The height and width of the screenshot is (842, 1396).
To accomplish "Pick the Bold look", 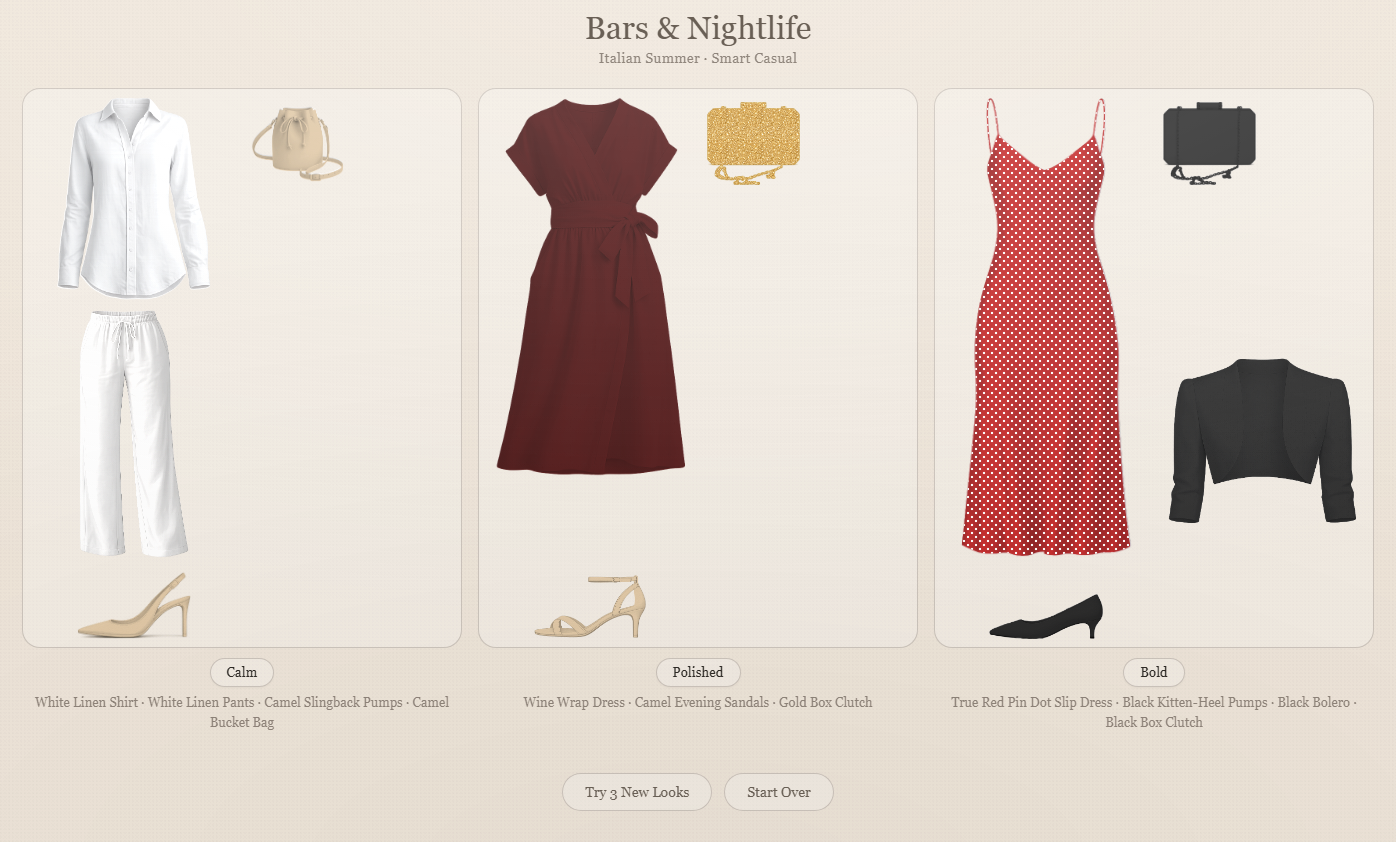I will pyautogui.click(x=1154, y=673).
